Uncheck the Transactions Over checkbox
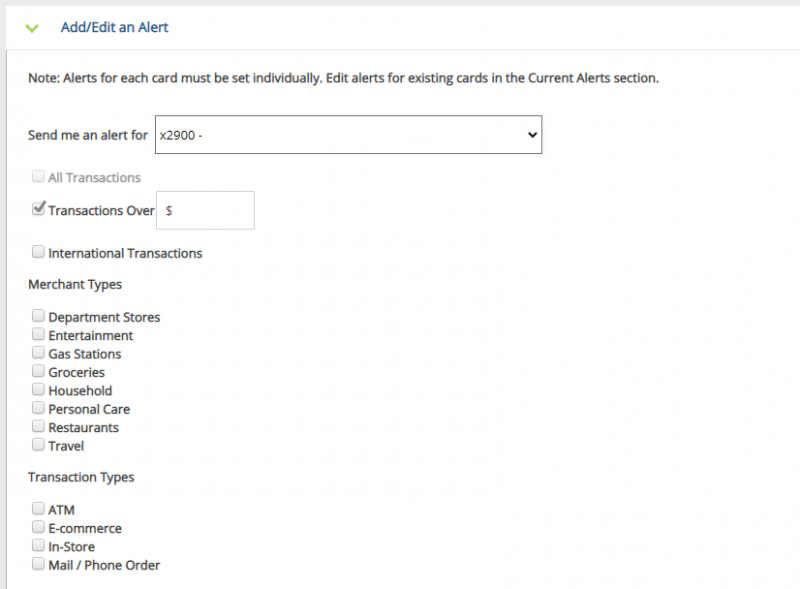The width and height of the screenshot is (800, 589). tap(39, 210)
